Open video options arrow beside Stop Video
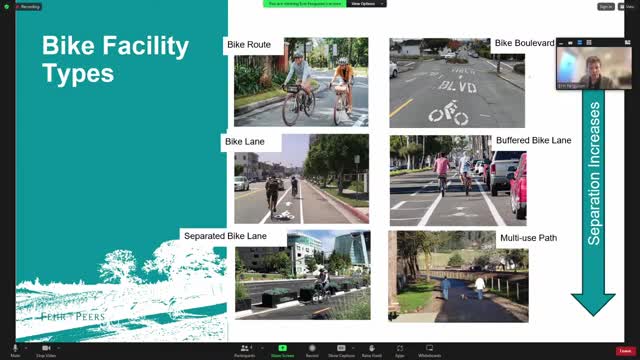This screenshot has height=360, width=640. pyautogui.click(x=59, y=348)
